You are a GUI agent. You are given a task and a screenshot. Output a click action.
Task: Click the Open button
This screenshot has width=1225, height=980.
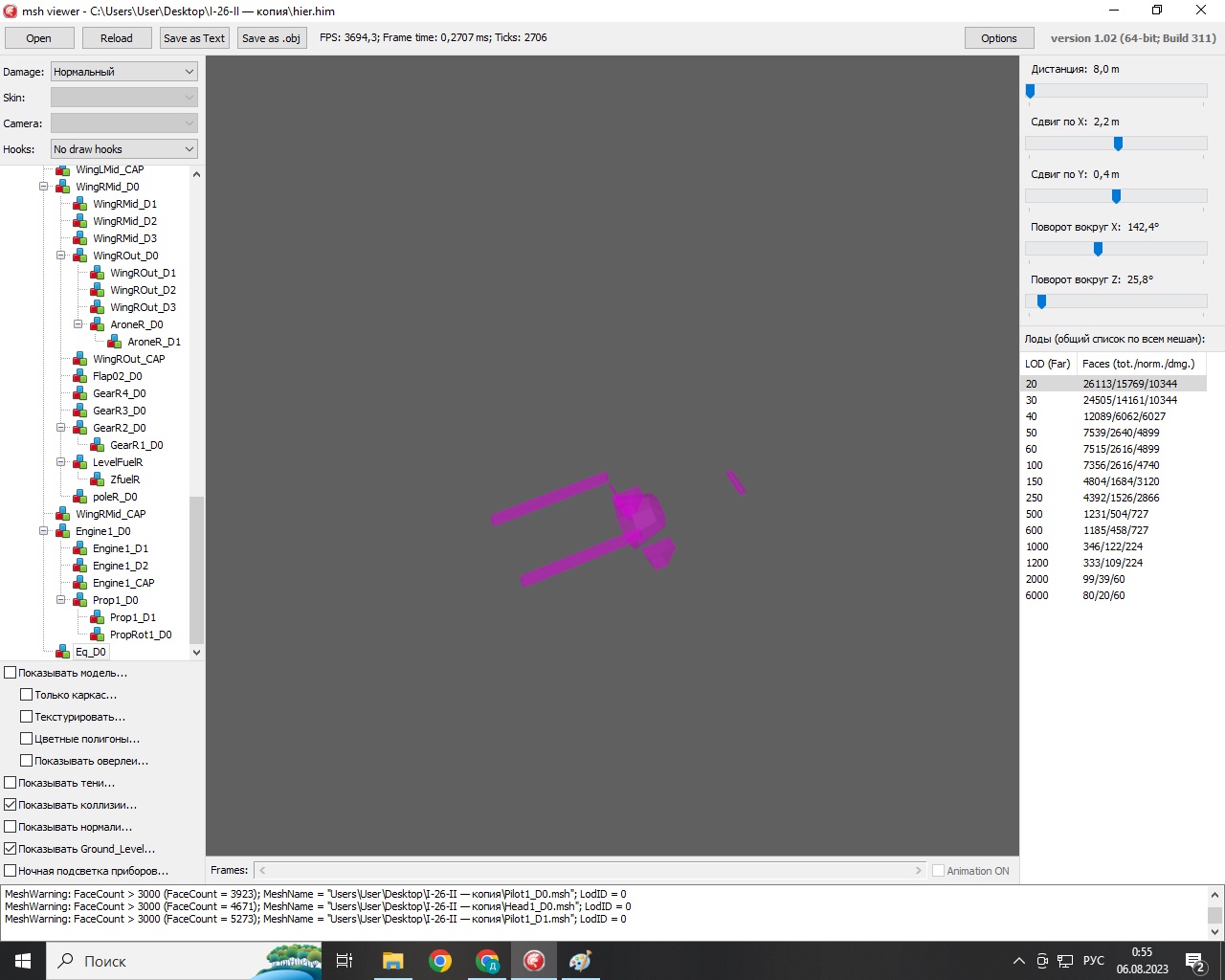(39, 38)
